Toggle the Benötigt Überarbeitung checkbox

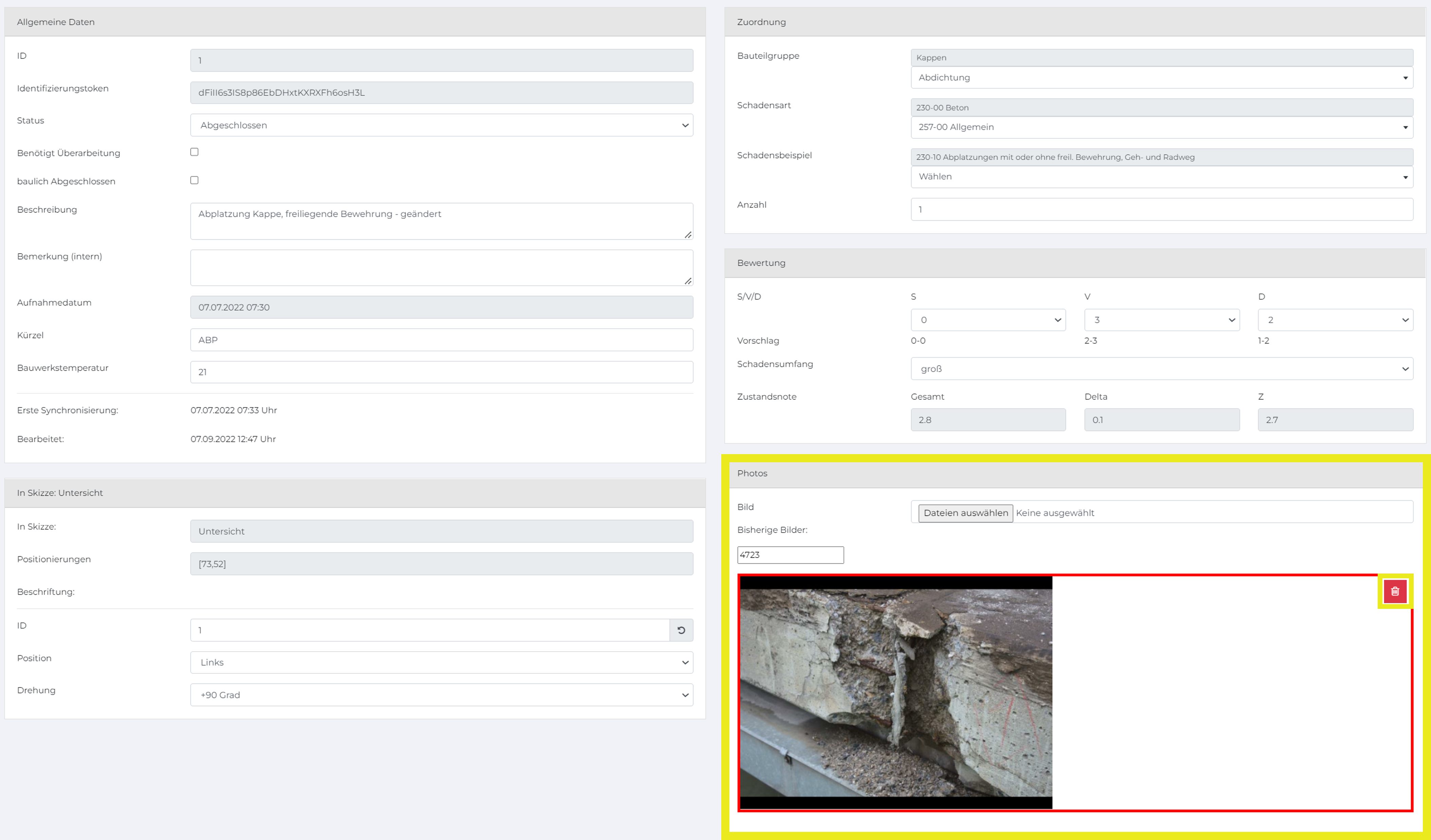(x=194, y=152)
